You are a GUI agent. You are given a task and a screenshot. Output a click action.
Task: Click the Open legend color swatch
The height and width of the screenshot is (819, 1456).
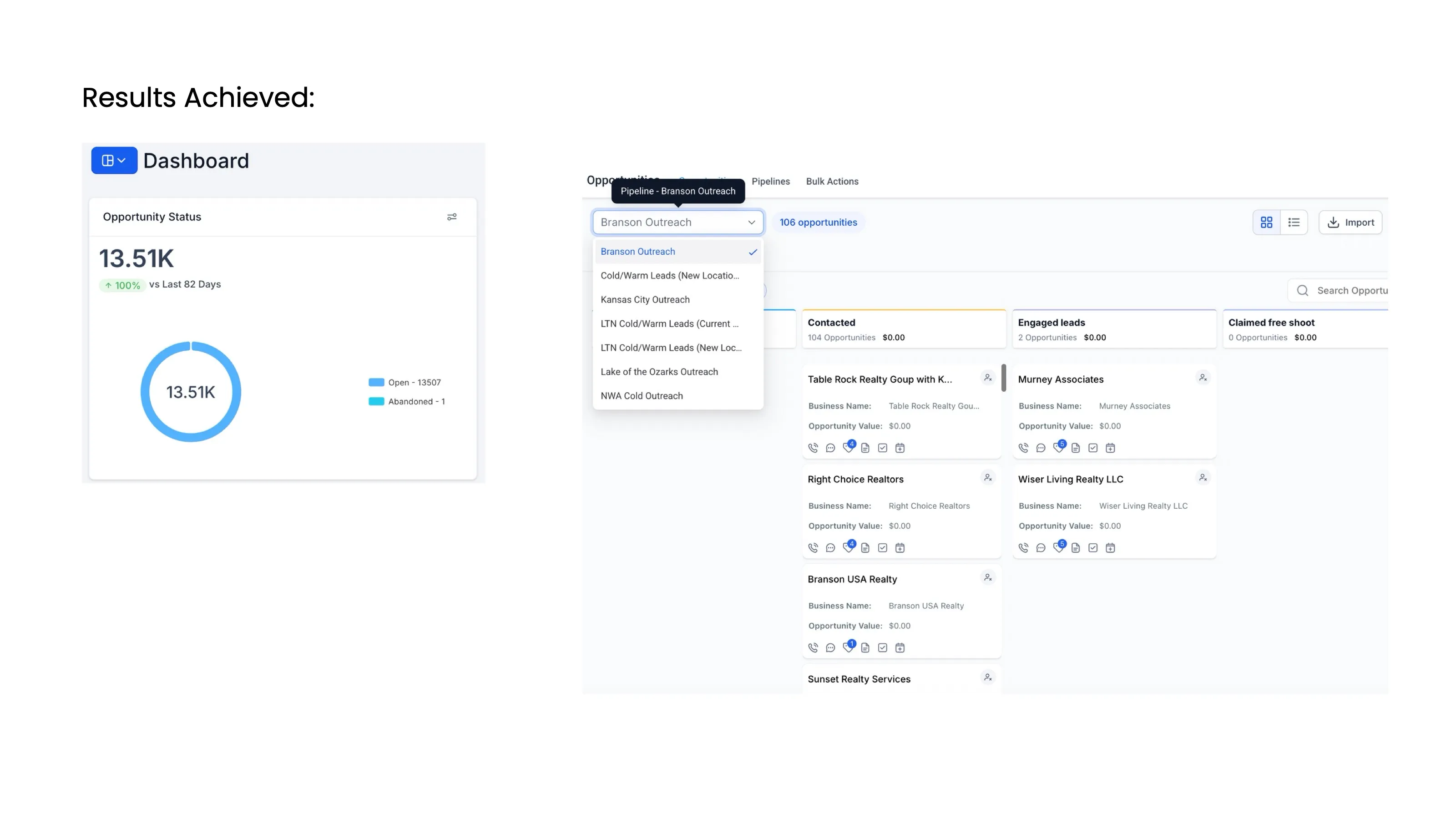click(376, 383)
